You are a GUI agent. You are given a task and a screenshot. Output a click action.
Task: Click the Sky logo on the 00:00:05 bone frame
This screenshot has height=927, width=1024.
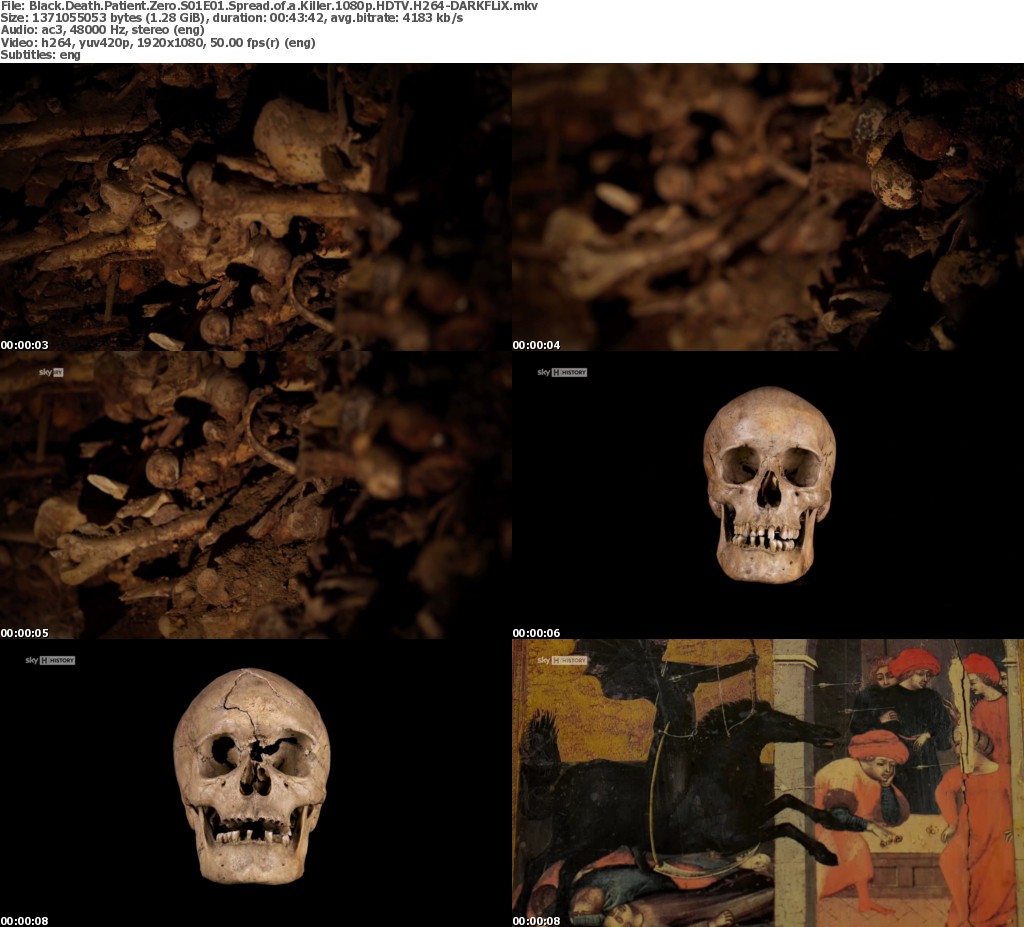pyautogui.click(x=50, y=372)
